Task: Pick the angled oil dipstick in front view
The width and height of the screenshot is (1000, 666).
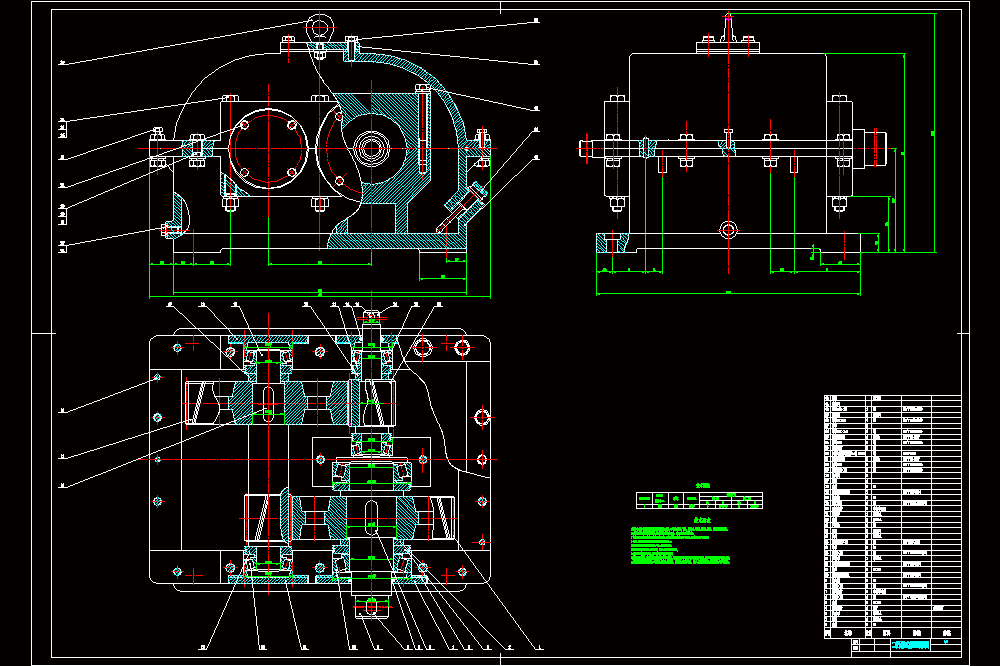Action: point(464,207)
